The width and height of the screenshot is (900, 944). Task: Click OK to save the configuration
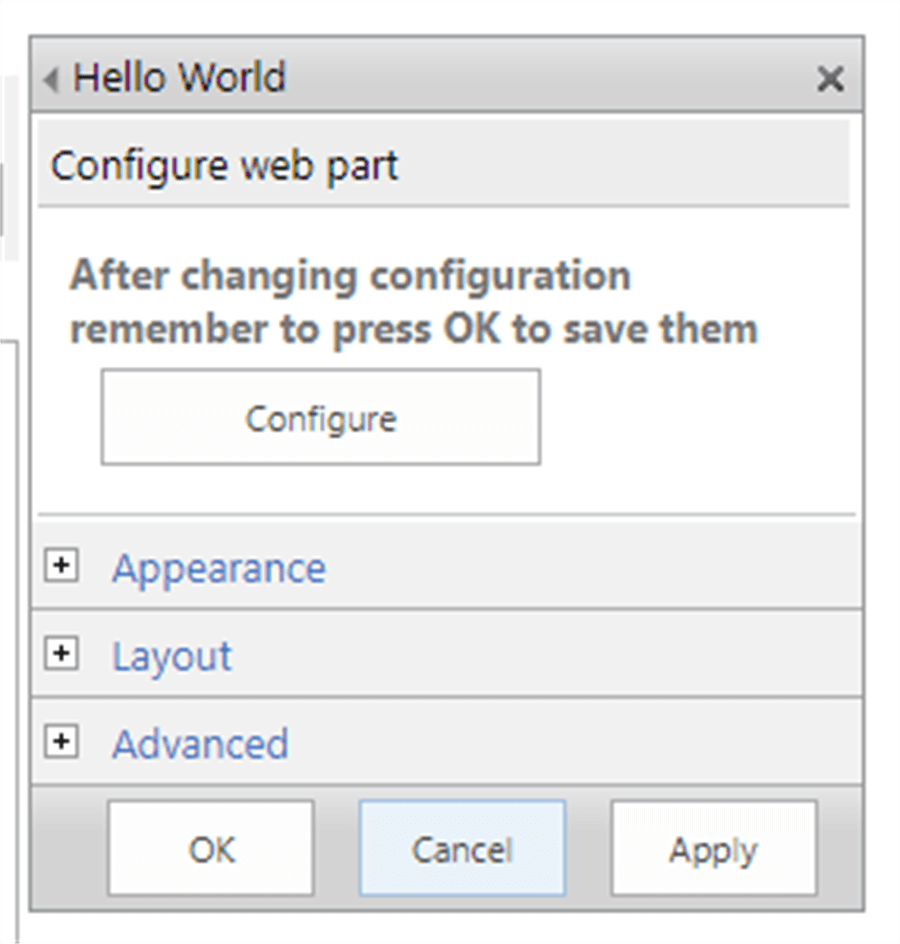[x=210, y=848]
